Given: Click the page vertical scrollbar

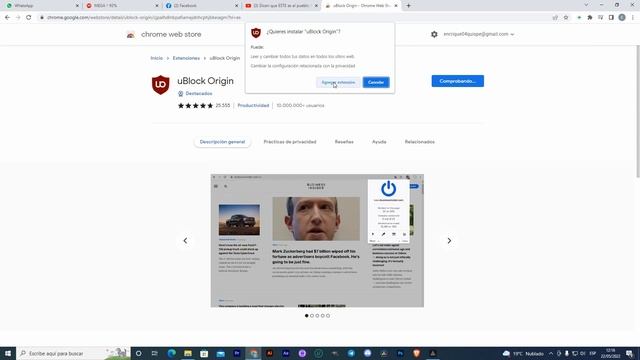Looking at the screenshot, I should (638, 111).
